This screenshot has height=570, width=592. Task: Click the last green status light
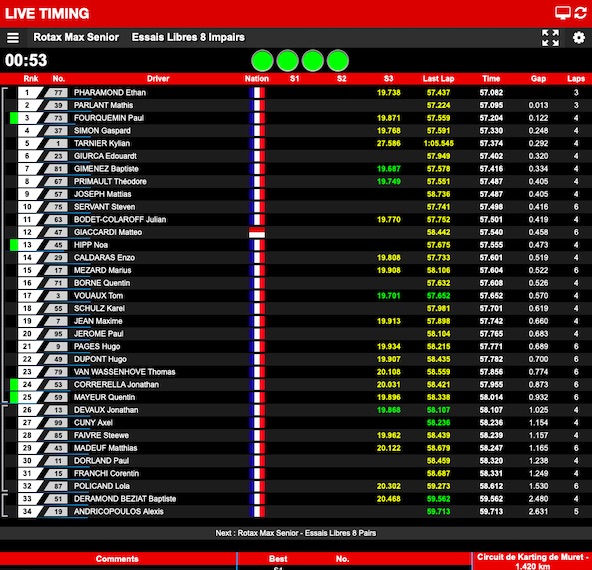click(338, 60)
